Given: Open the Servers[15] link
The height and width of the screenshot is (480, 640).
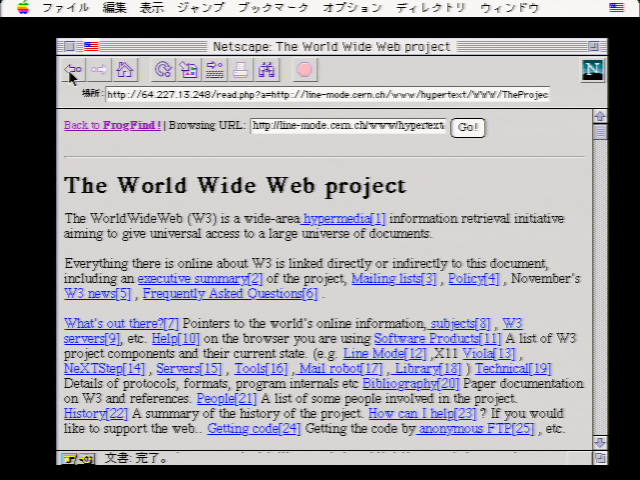Looking at the screenshot, I should tap(189, 369).
